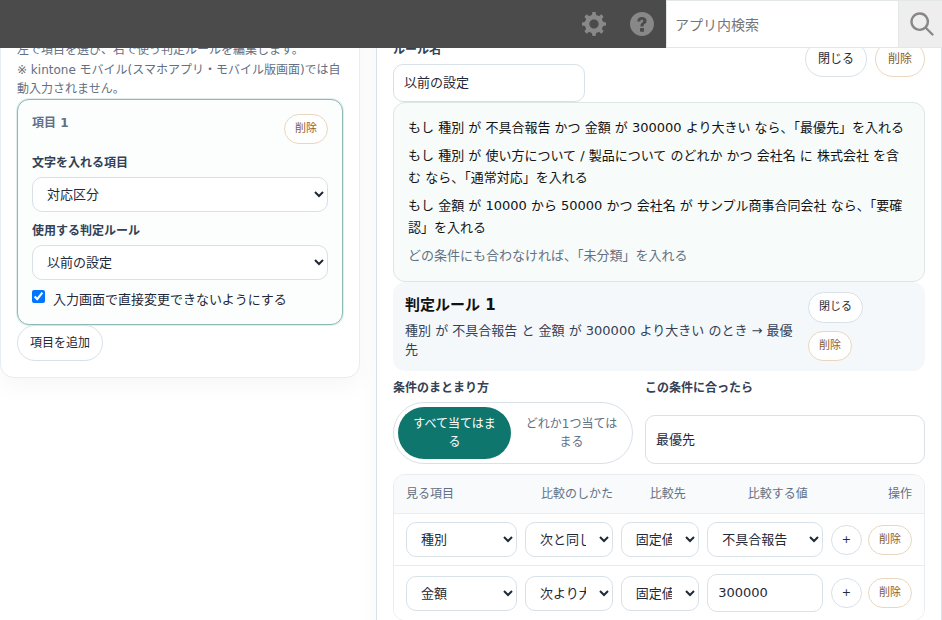Click the 比較する値 column header
The image size is (942, 620).
[x=777, y=494]
